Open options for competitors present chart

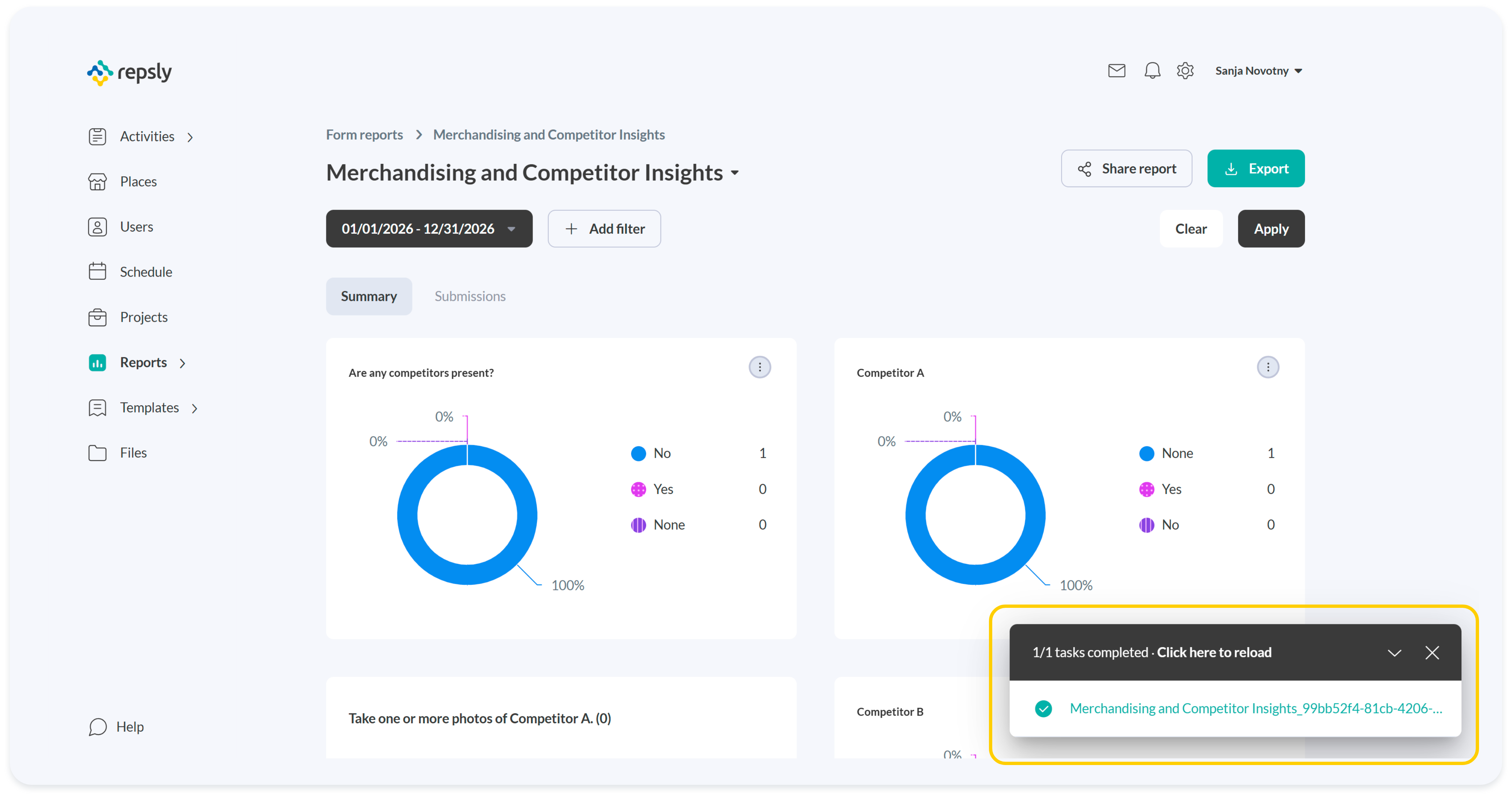[760, 367]
